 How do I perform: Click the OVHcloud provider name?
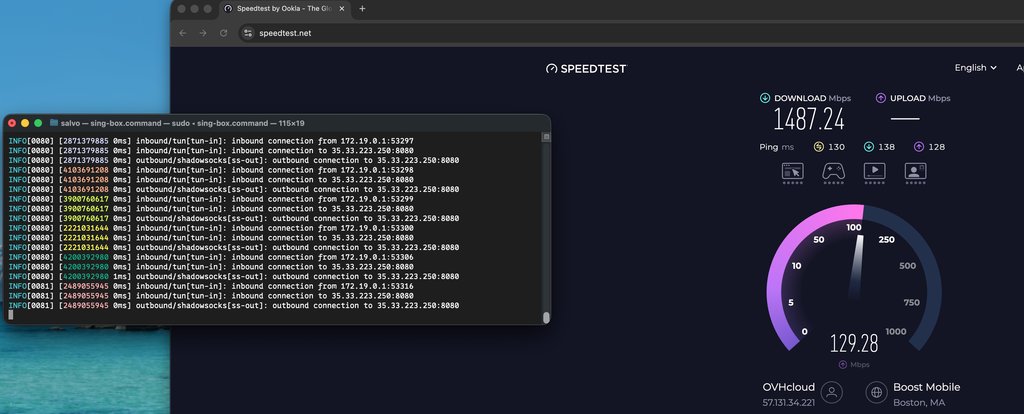click(x=788, y=387)
